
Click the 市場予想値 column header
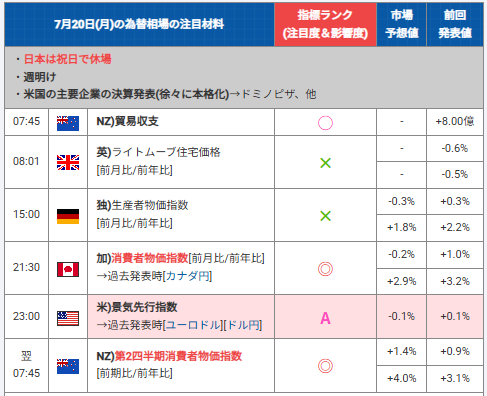(402, 24)
